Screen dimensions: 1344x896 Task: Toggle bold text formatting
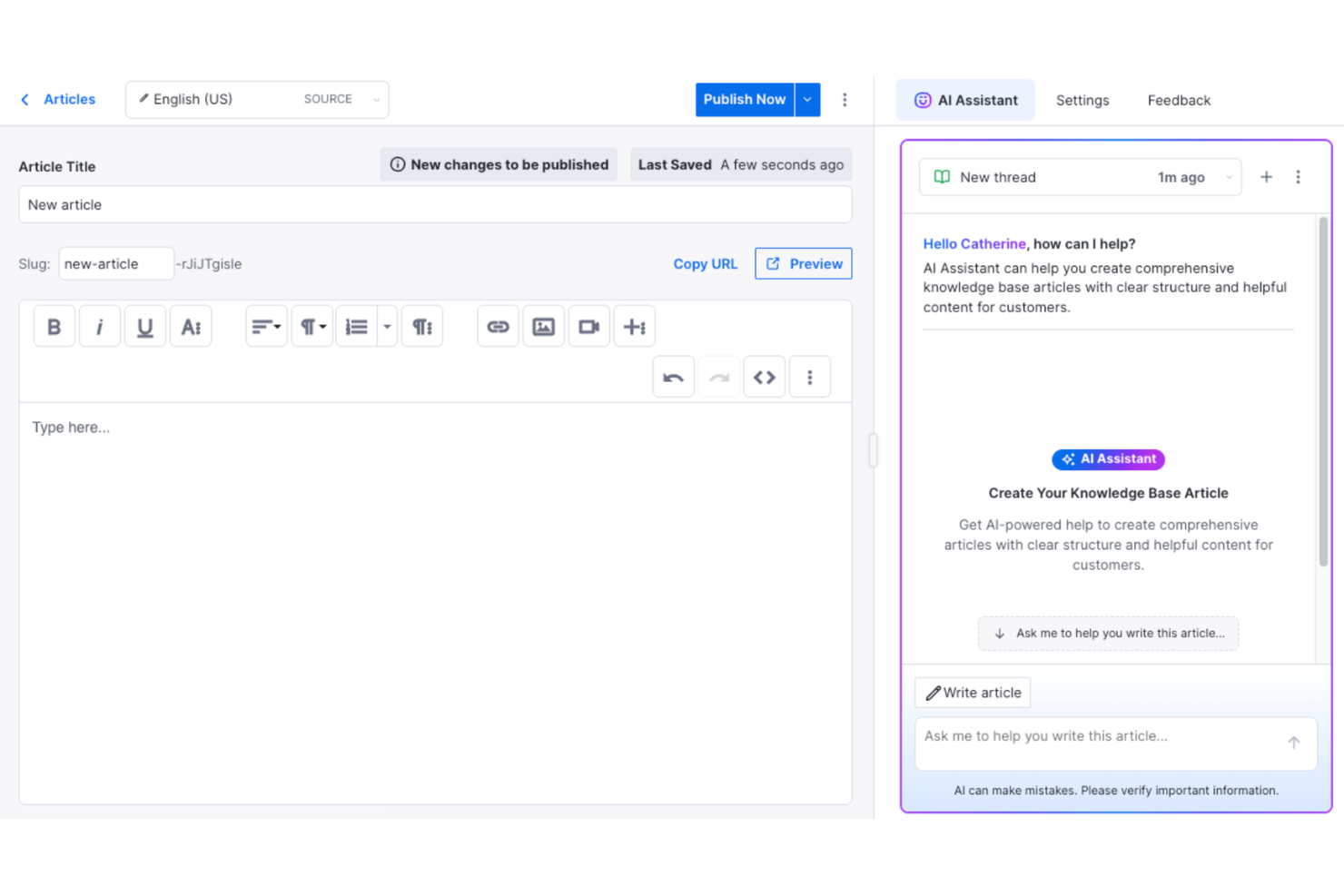54,326
